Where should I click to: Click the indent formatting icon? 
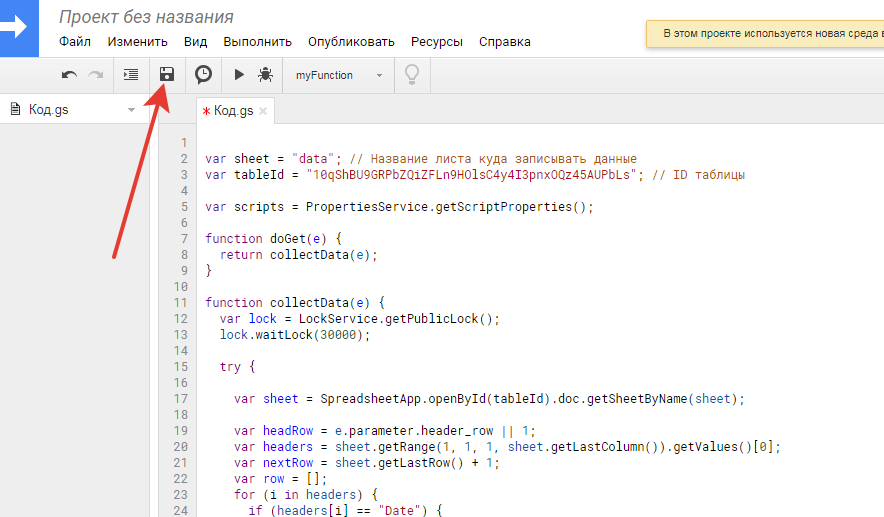click(x=131, y=74)
